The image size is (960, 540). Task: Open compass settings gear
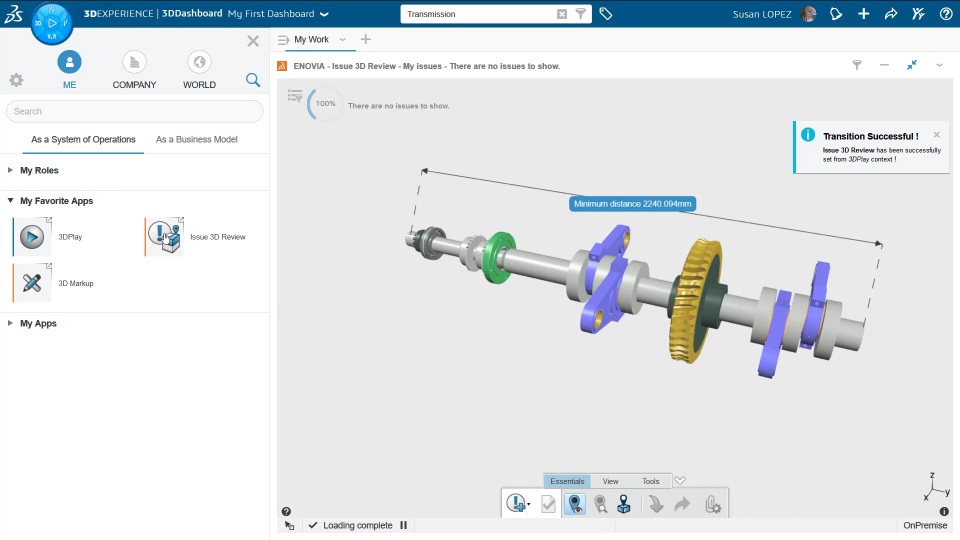click(x=16, y=80)
